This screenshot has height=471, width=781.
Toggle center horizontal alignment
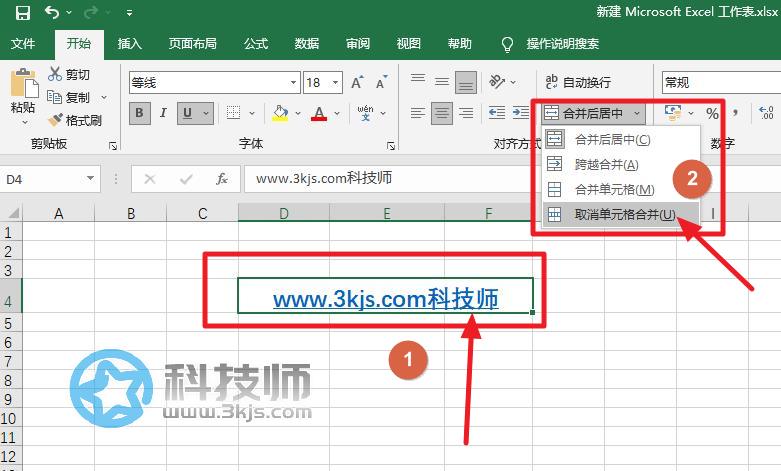pos(442,113)
